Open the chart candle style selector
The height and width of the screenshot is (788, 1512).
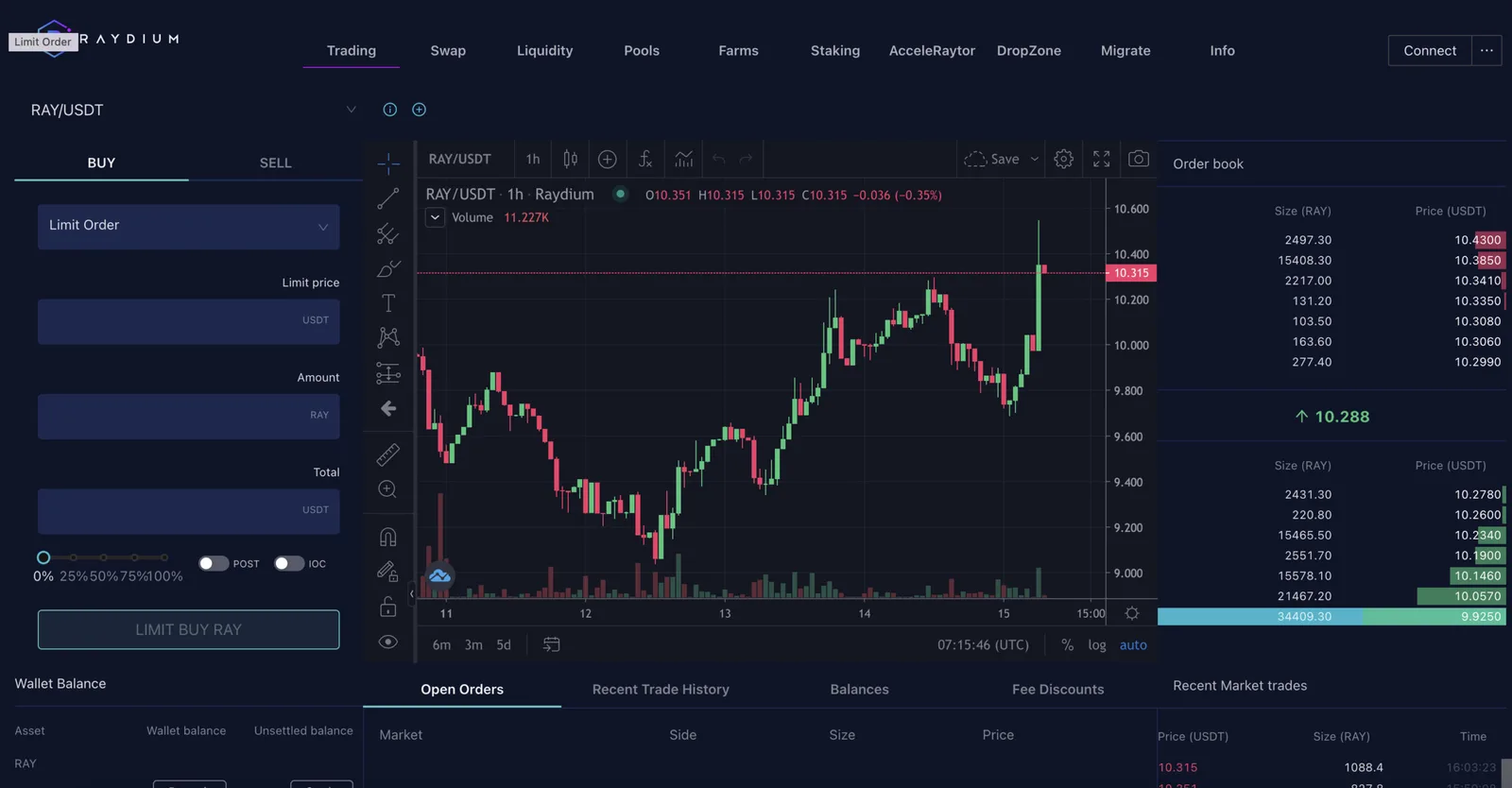(x=570, y=159)
